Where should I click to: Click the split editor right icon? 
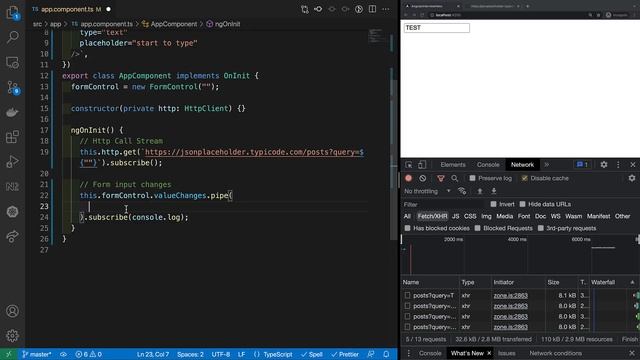tap(372, 9)
